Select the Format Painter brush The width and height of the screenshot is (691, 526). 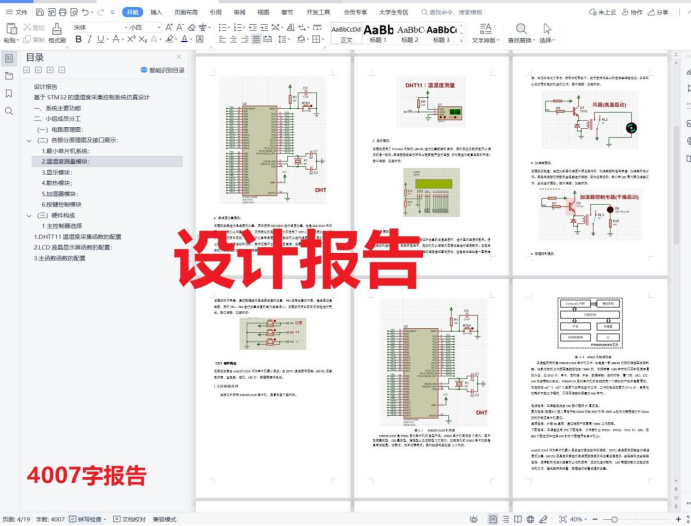pos(57,29)
